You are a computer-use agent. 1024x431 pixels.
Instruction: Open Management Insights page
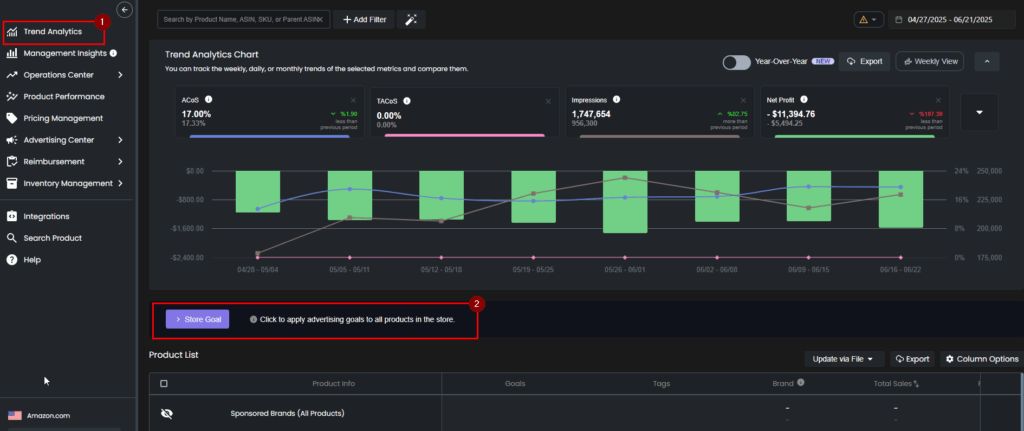click(64, 54)
